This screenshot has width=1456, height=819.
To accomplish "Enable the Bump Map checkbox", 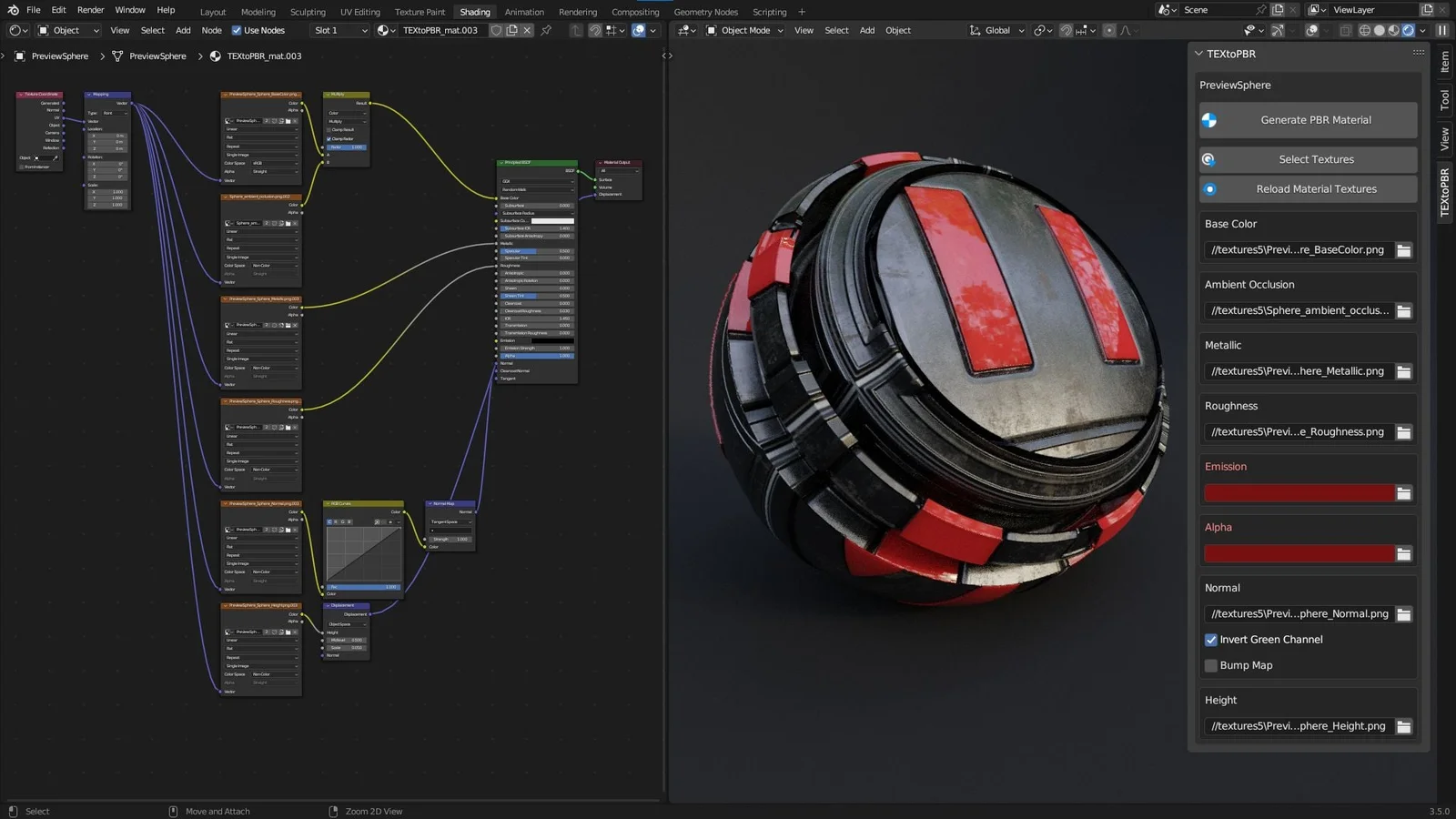I will (x=1211, y=665).
